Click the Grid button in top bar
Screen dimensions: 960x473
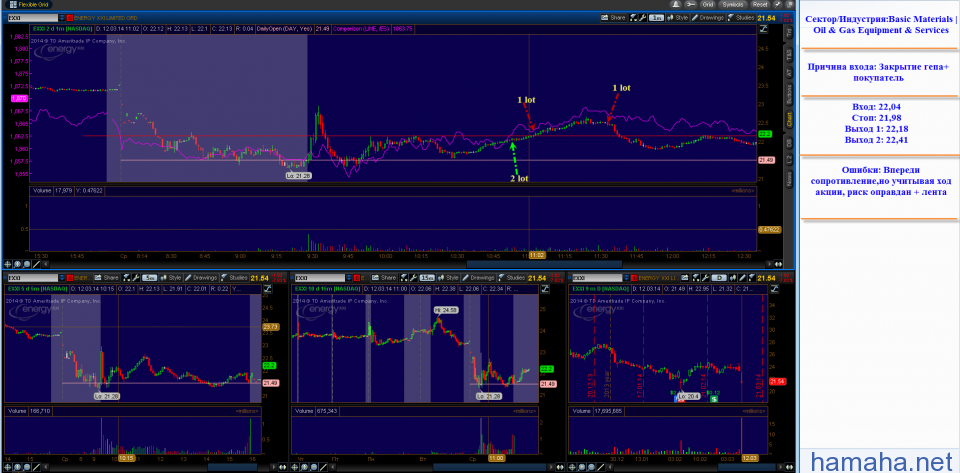click(x=708, y=5)
